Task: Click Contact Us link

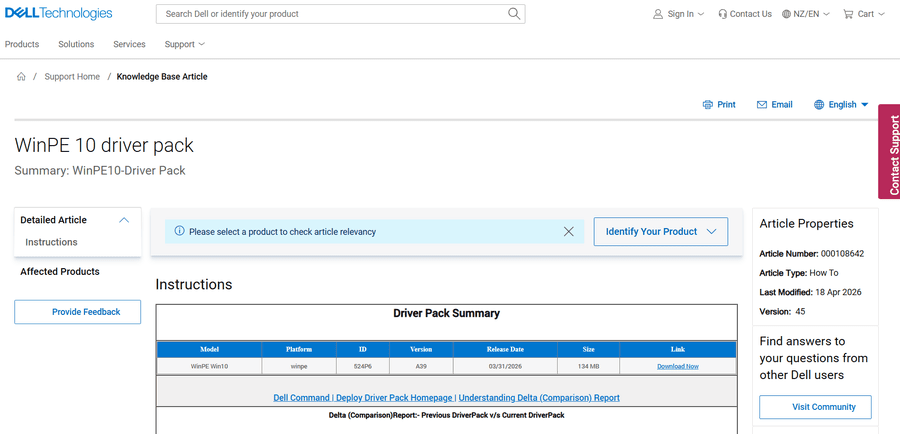Action: (751, 14)
